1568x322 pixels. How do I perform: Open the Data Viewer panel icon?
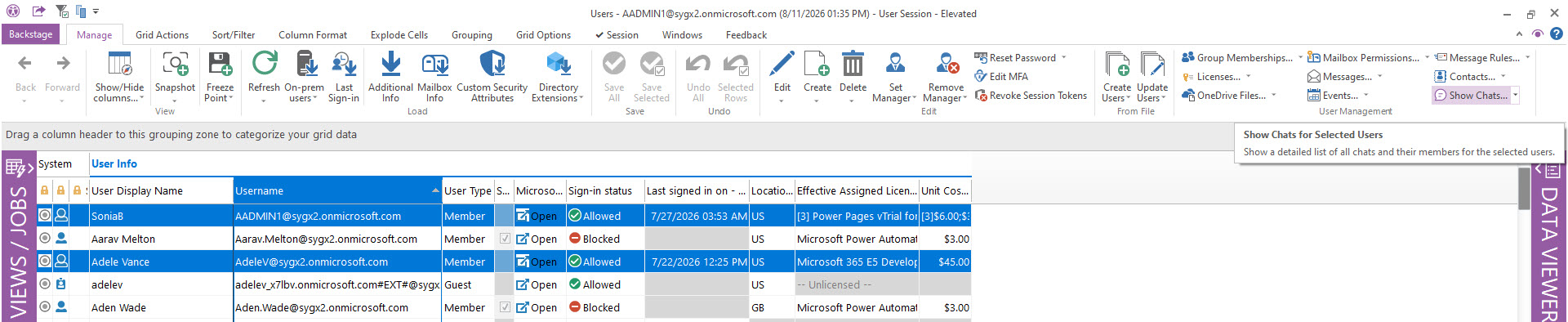pos(1552,171)
